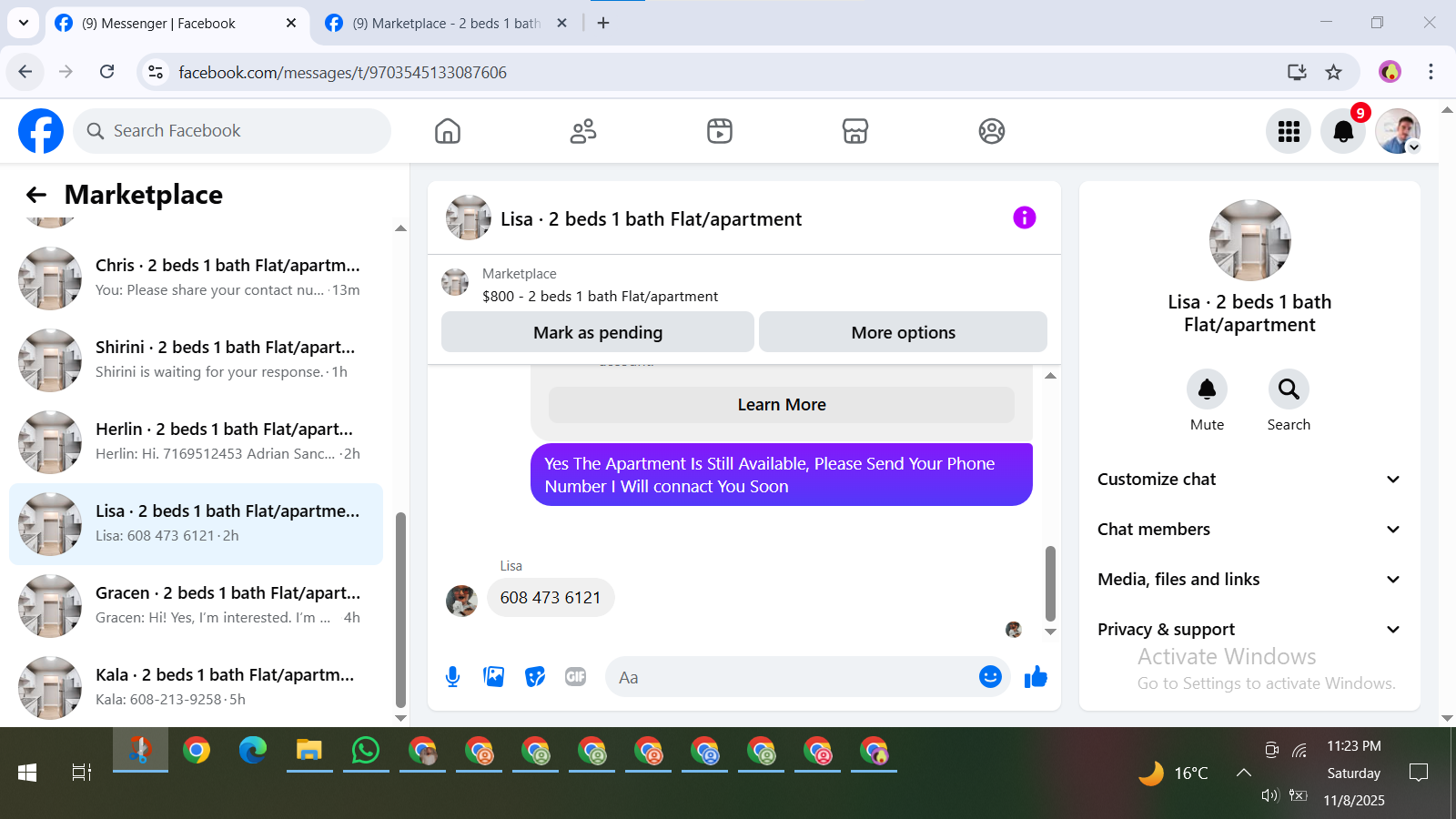
Task: Click the Search Facebook field
Action: coord(232,131)
